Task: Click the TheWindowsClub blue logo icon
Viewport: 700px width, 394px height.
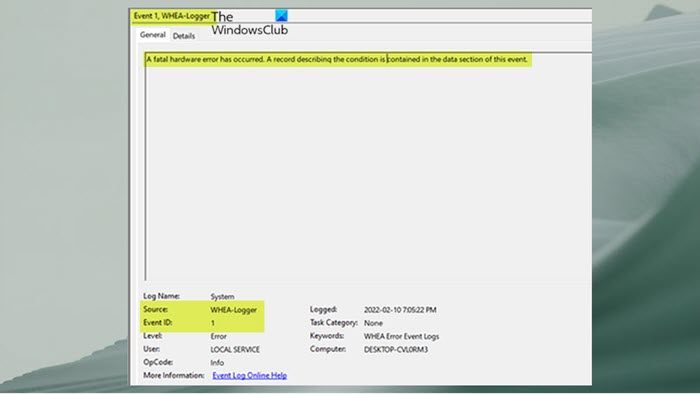Action: click(281, 16)
